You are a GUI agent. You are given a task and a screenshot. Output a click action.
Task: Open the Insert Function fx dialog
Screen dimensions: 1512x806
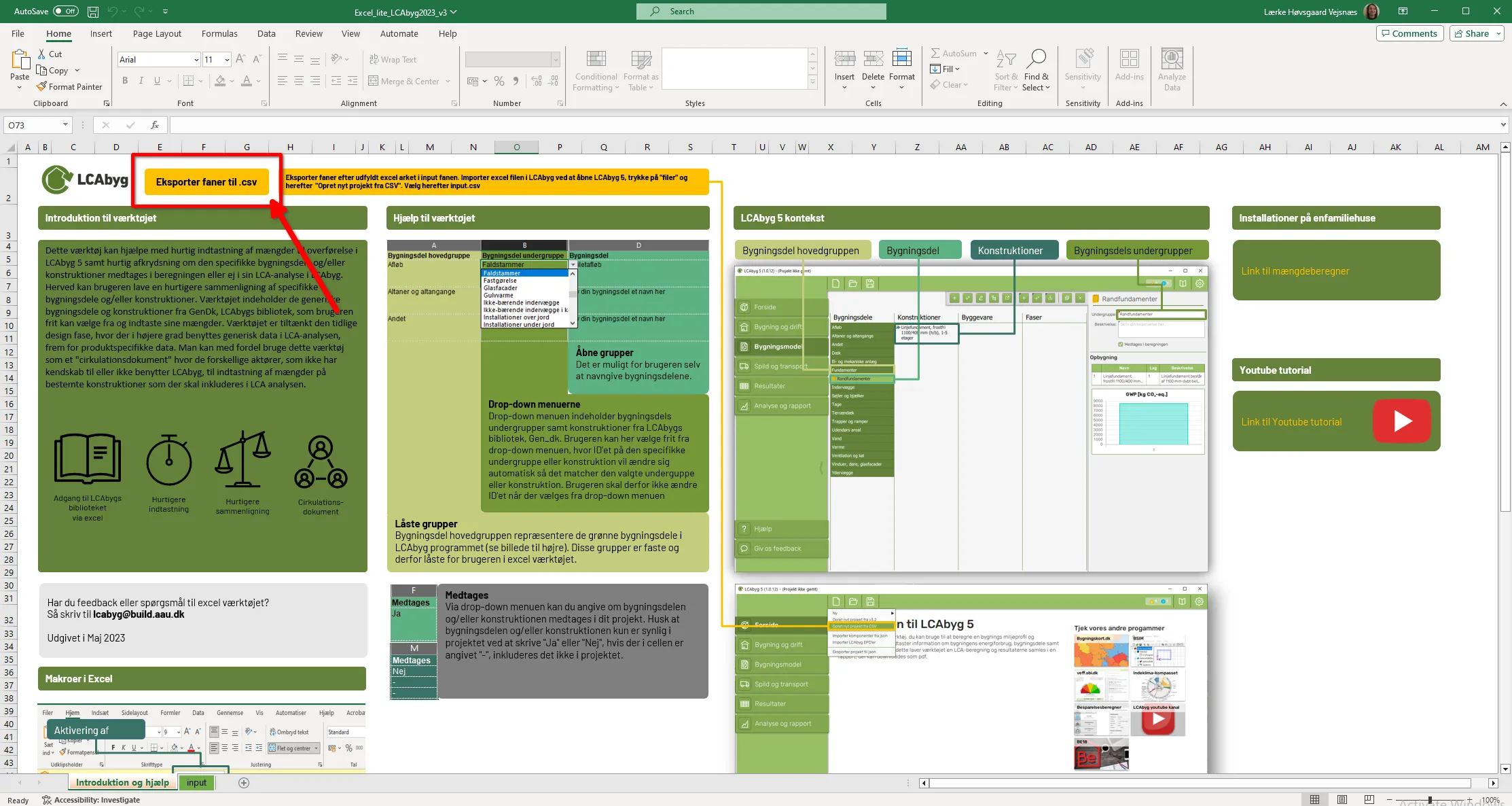click(x=155, y=125)
